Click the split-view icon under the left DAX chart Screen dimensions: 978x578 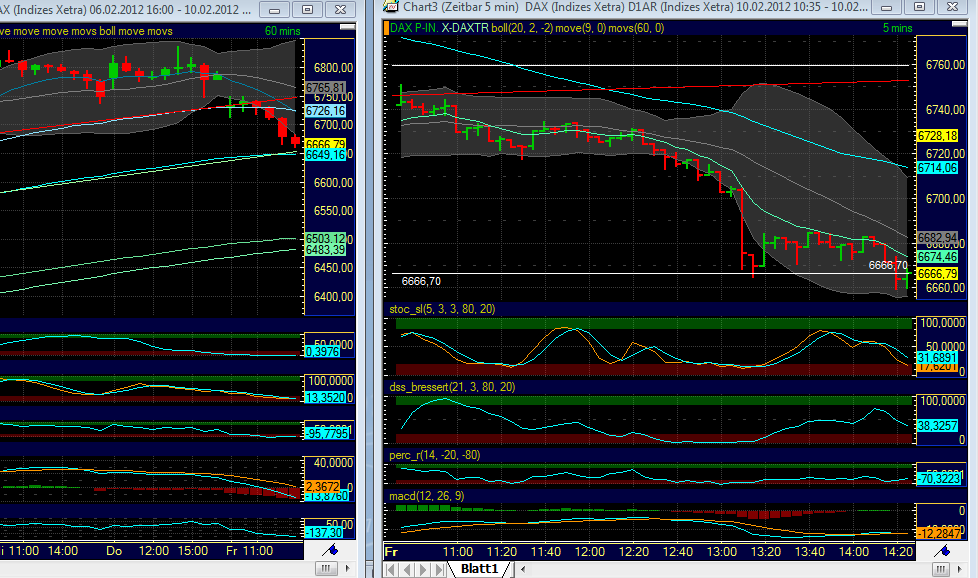point(325,568)
